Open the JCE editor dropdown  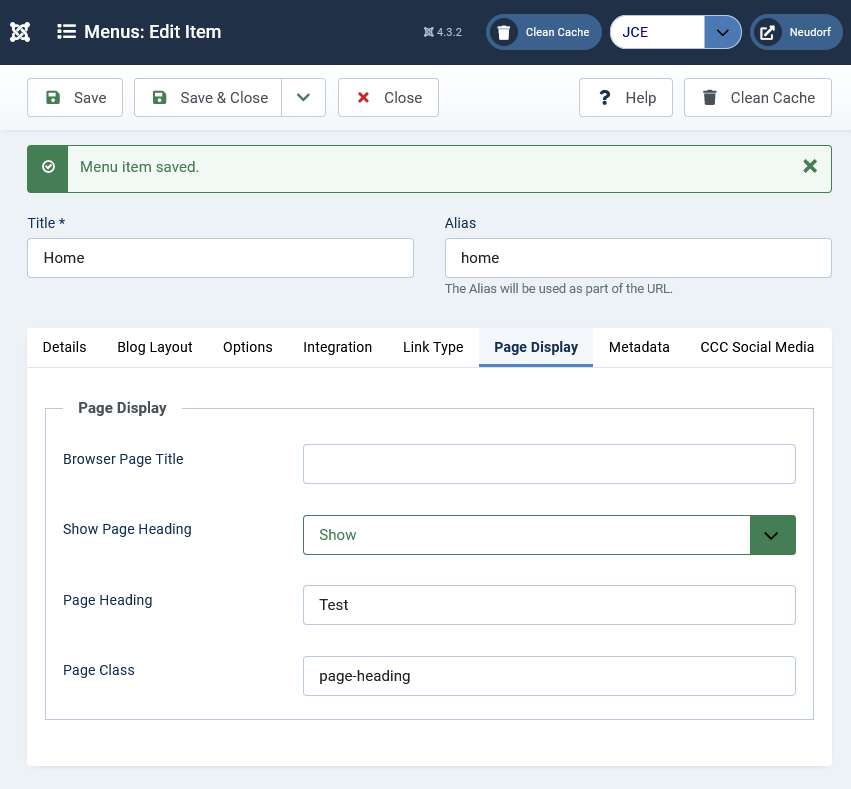tap(722, 32)
